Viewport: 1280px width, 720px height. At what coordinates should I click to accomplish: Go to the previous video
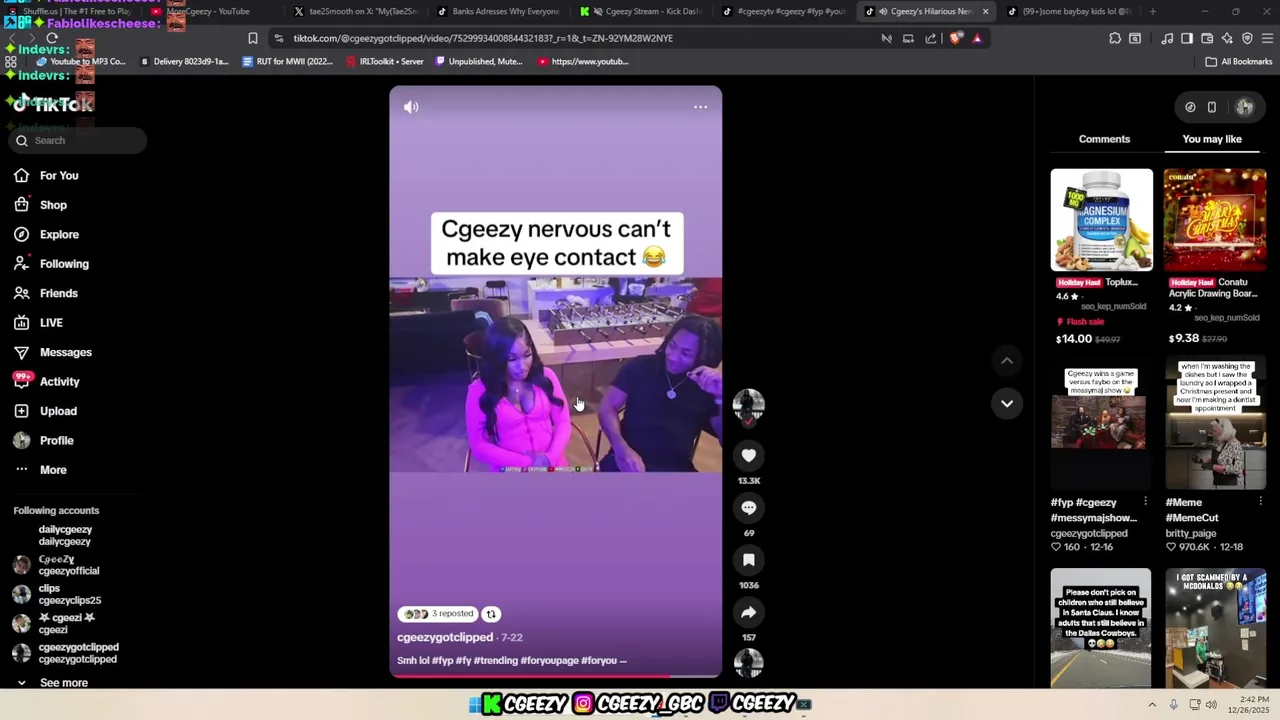point(1007,361)
